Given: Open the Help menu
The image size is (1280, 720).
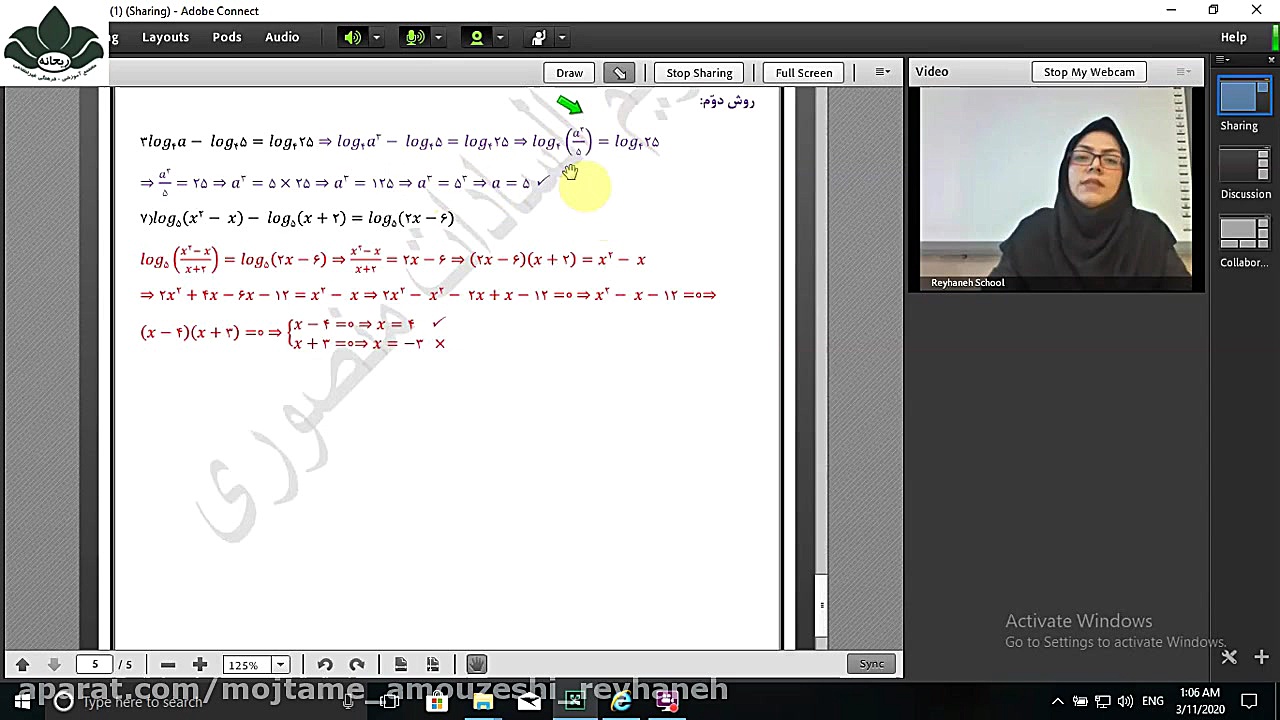Looking at the screenshot, I should coord(1233,37).
